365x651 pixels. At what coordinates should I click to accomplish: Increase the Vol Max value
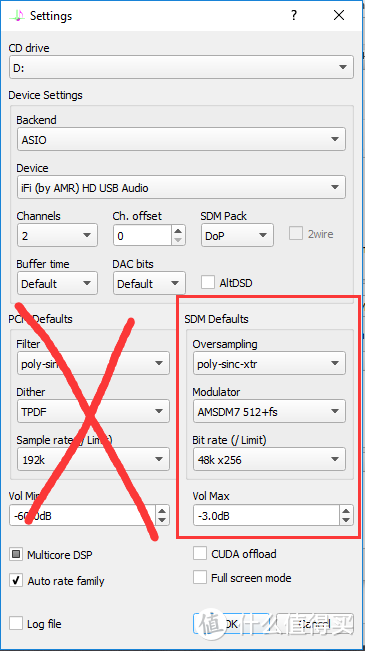345,511
